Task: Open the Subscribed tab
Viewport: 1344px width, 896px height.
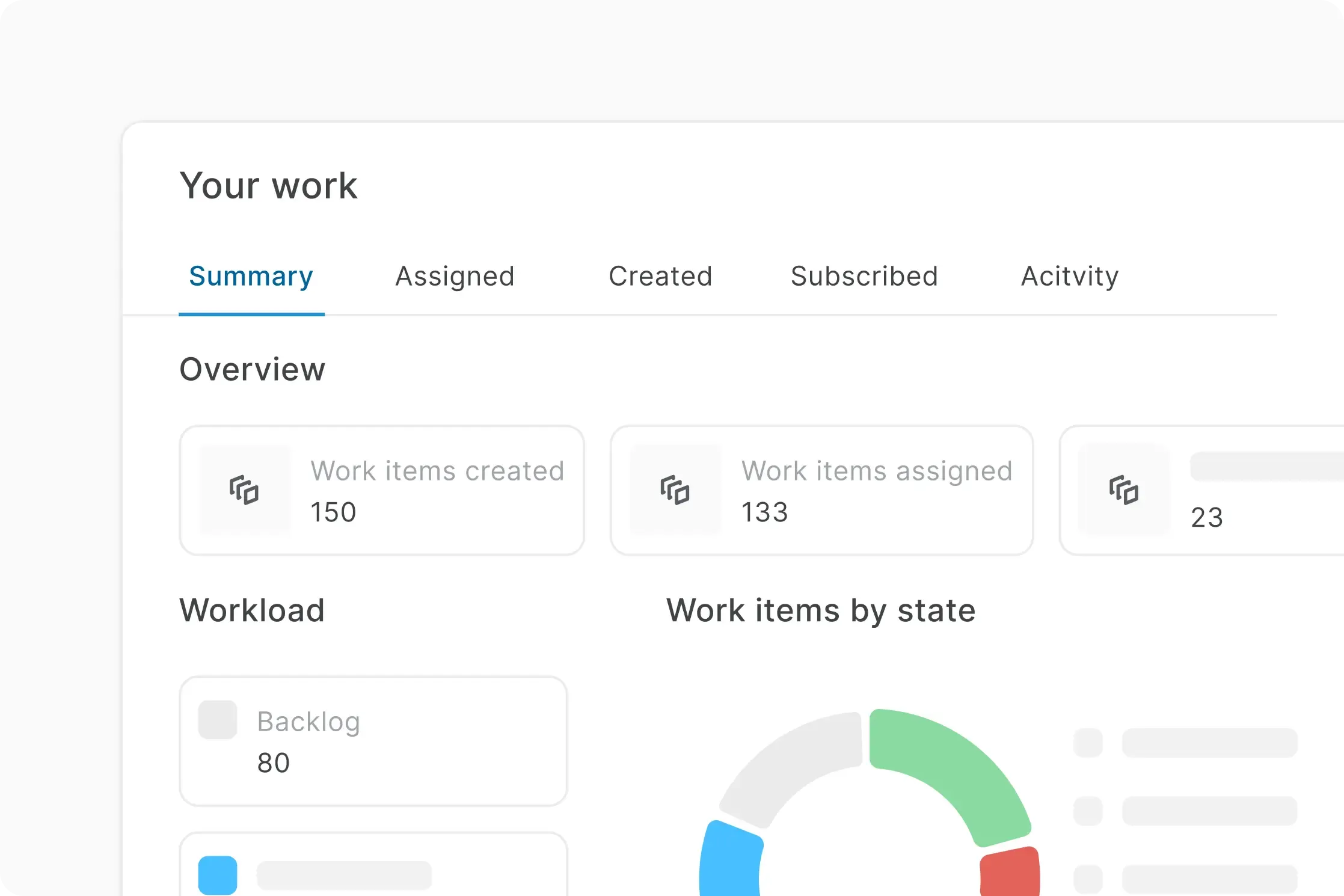Action: click(x=864, y=277)
